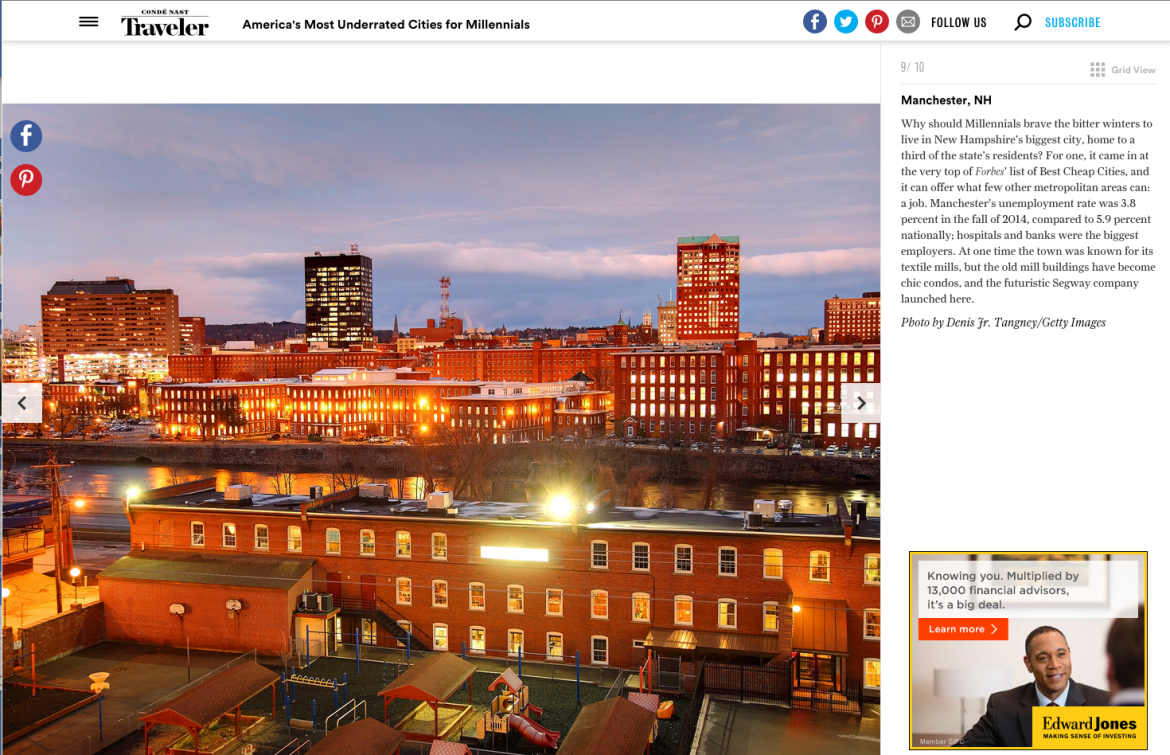Advance to the next slide with the right chevron
This screenshot has height=755, width=1170.
point(860,402)
